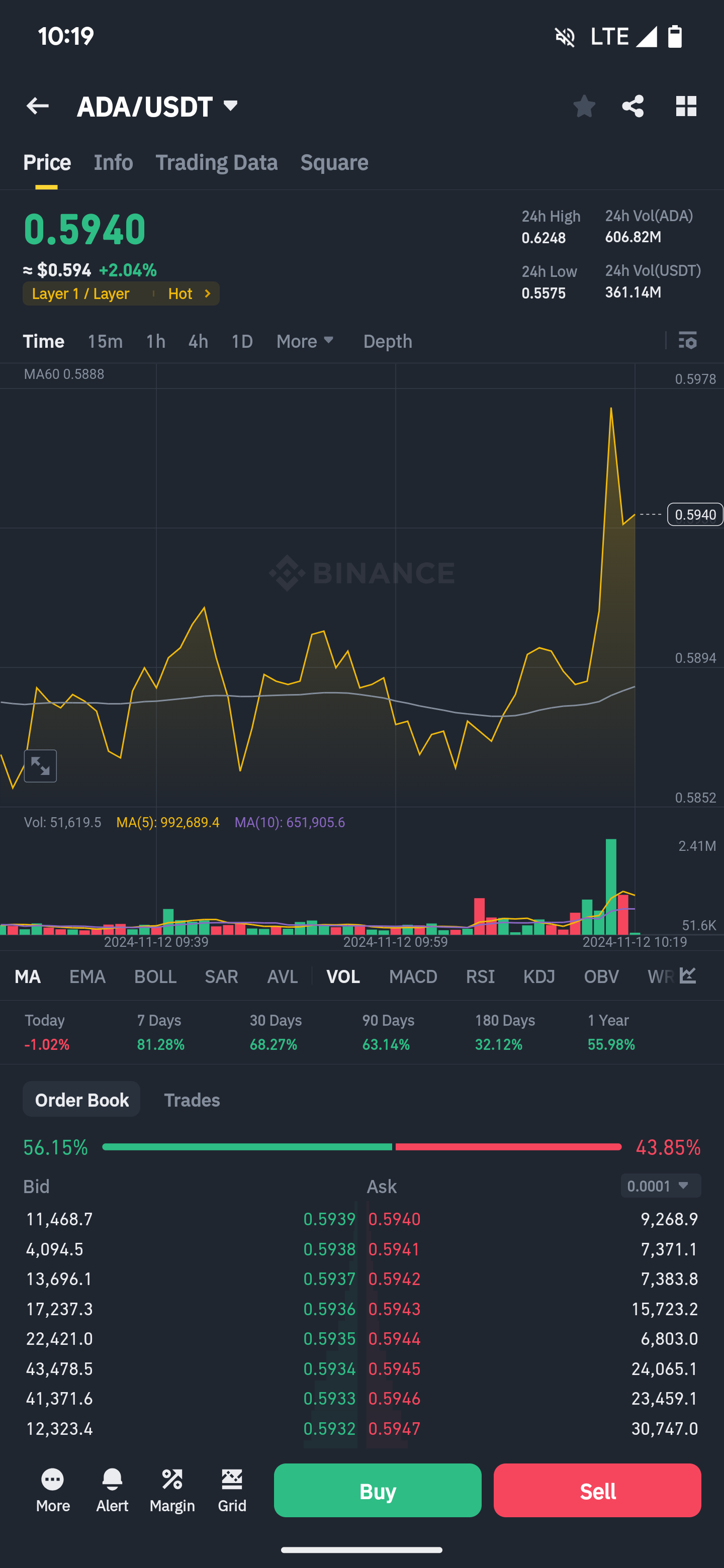Select the Time chart interval
Viewport: 724px width, 1568px height.
click(x=43, y=341)
